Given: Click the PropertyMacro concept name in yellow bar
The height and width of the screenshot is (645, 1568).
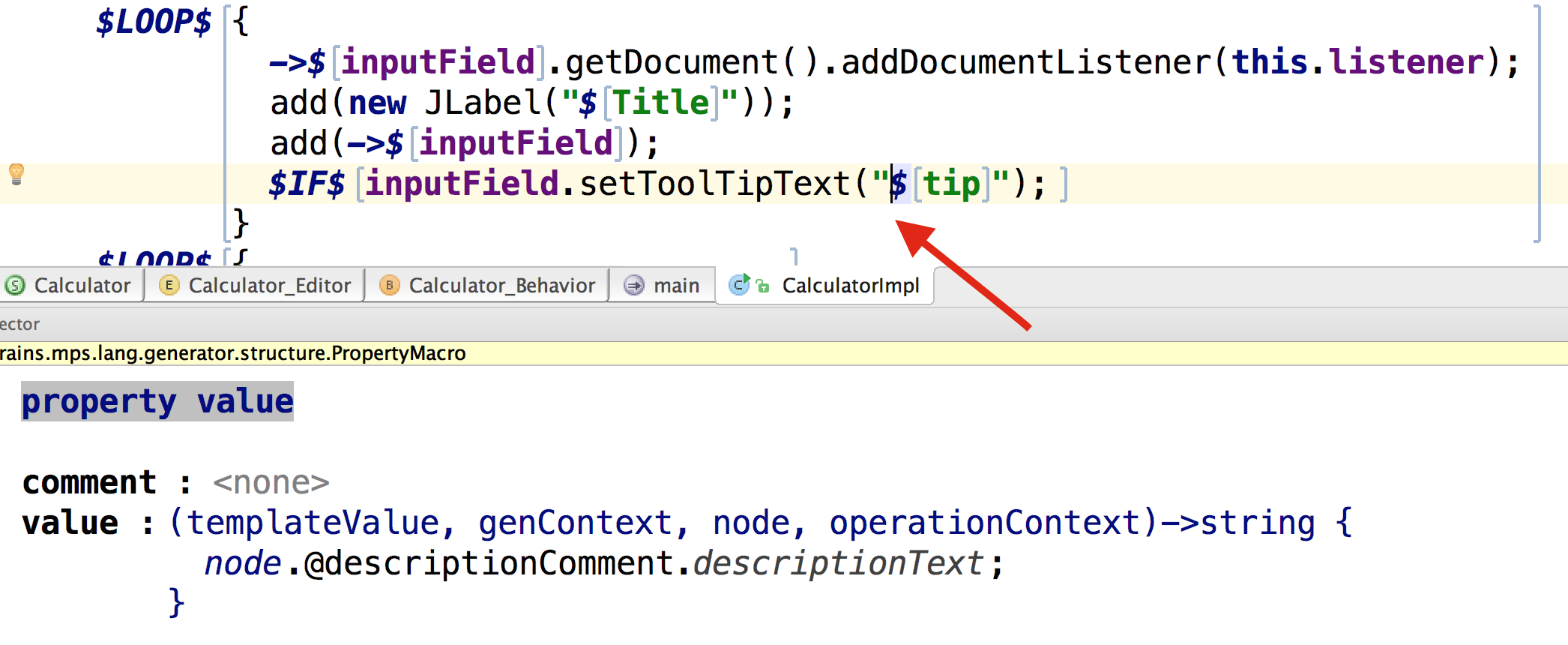Looking at the screenshot, I should point(399,353).
